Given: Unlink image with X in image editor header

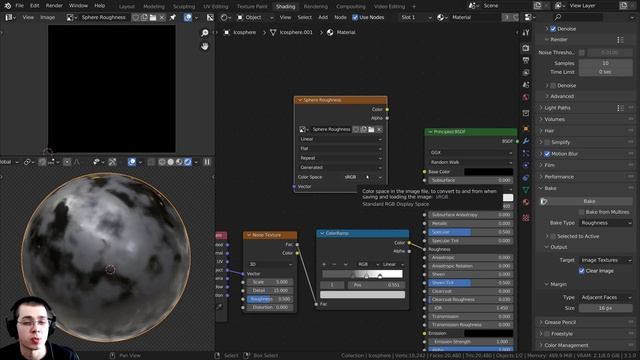Looking at the screenshot, I should (162, 18).
